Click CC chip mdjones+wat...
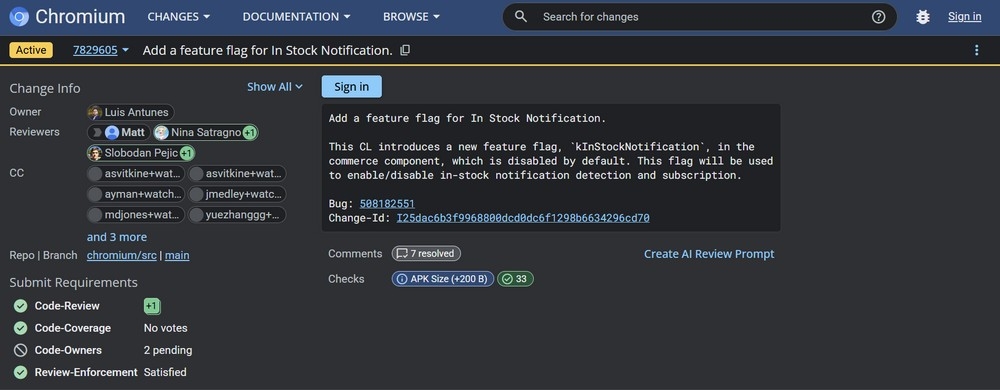 click(x=136, y=215)
